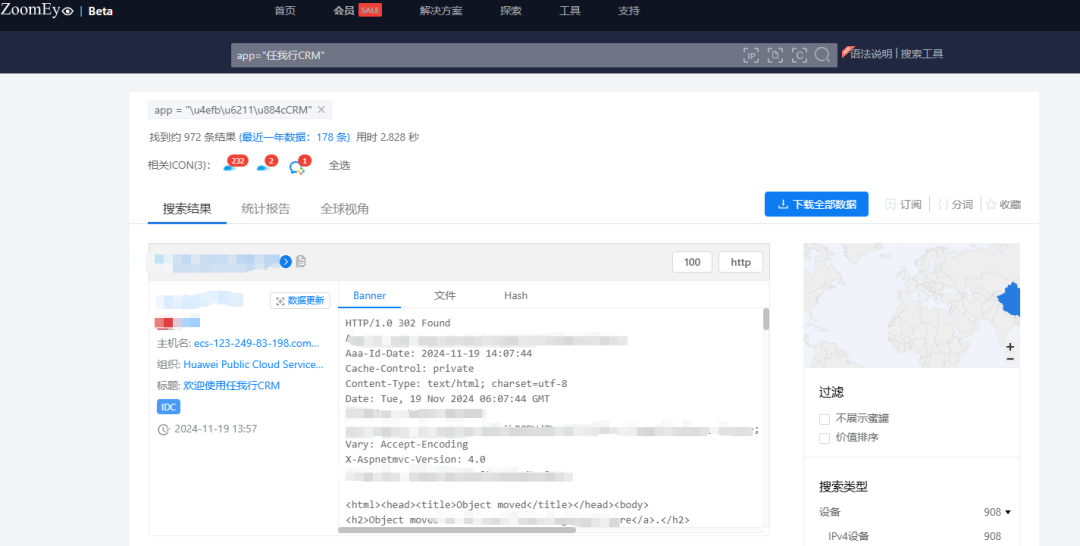Click the Cache-Control: private line
Image resolution: width=1080 pixels, height=546 pixels.
coord(409,368)
